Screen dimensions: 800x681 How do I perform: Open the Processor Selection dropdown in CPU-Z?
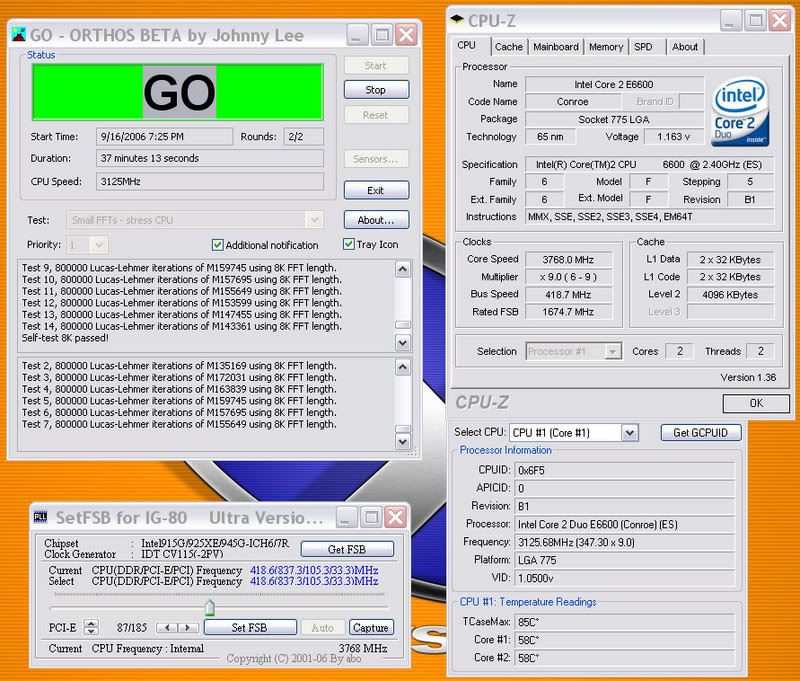point(613,351)
